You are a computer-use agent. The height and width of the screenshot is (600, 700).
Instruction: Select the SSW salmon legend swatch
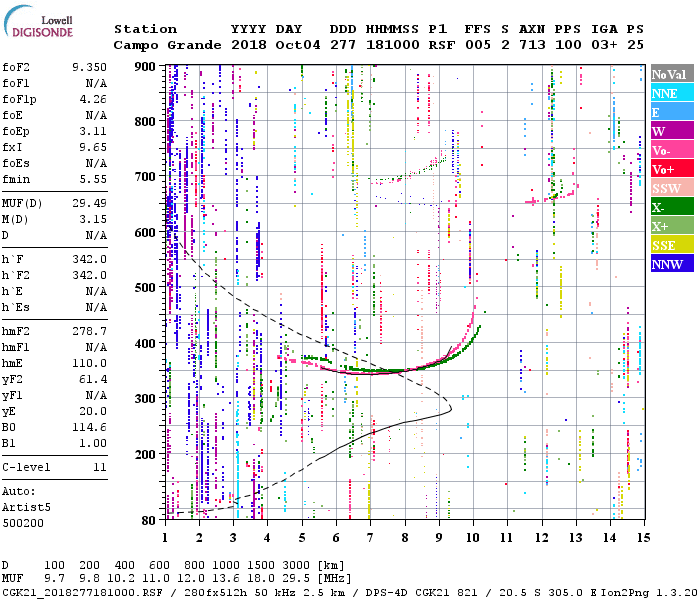point(672,188)
